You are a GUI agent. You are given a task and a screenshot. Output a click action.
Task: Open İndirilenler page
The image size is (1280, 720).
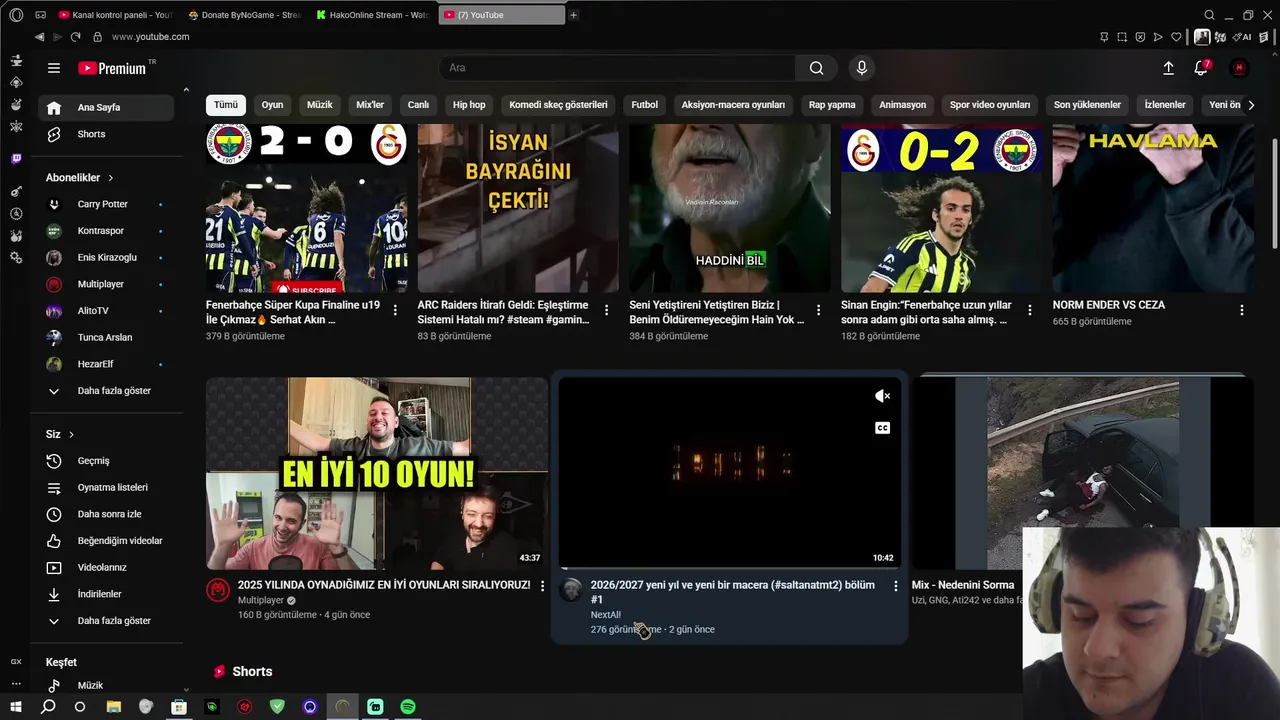click(108, 594)
